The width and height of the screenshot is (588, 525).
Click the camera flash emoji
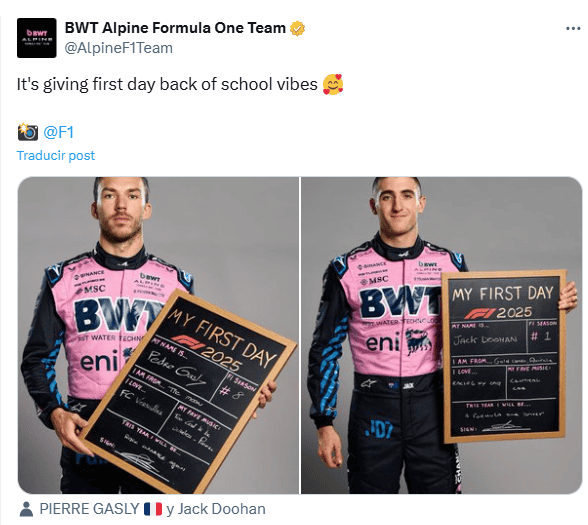click(x=28, y=132)
